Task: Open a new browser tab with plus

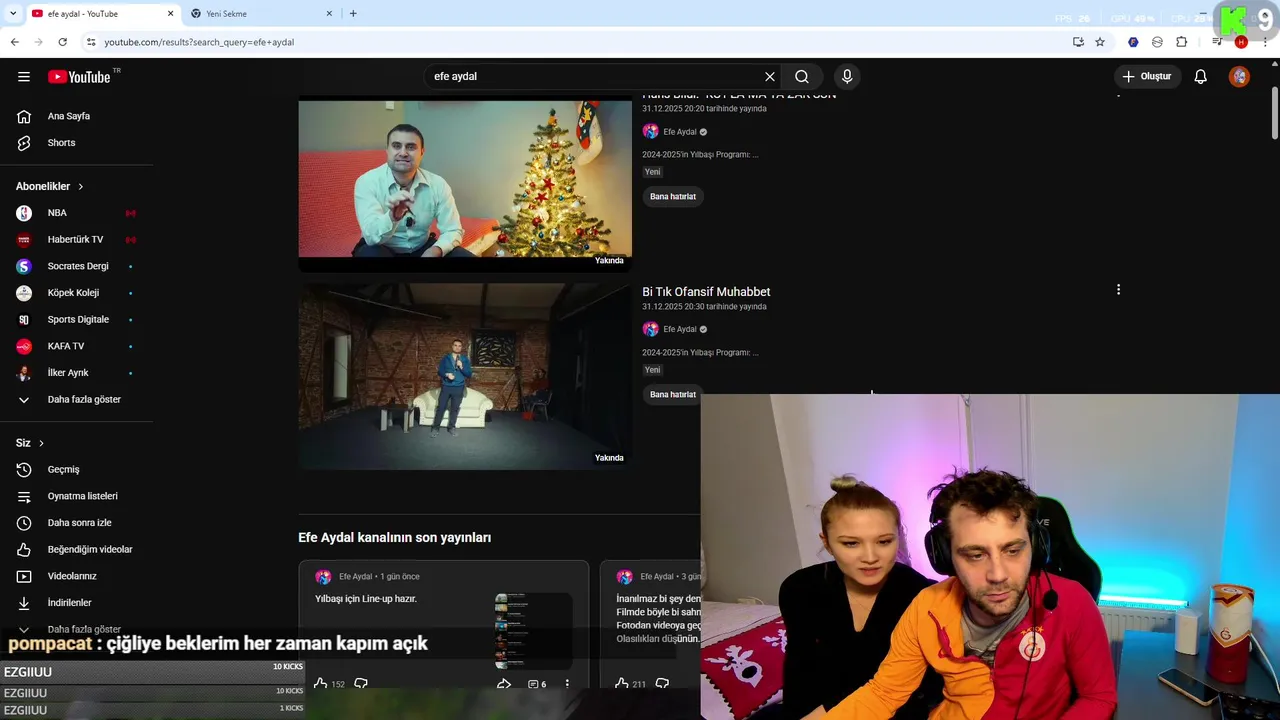Action: pos(353,14)
